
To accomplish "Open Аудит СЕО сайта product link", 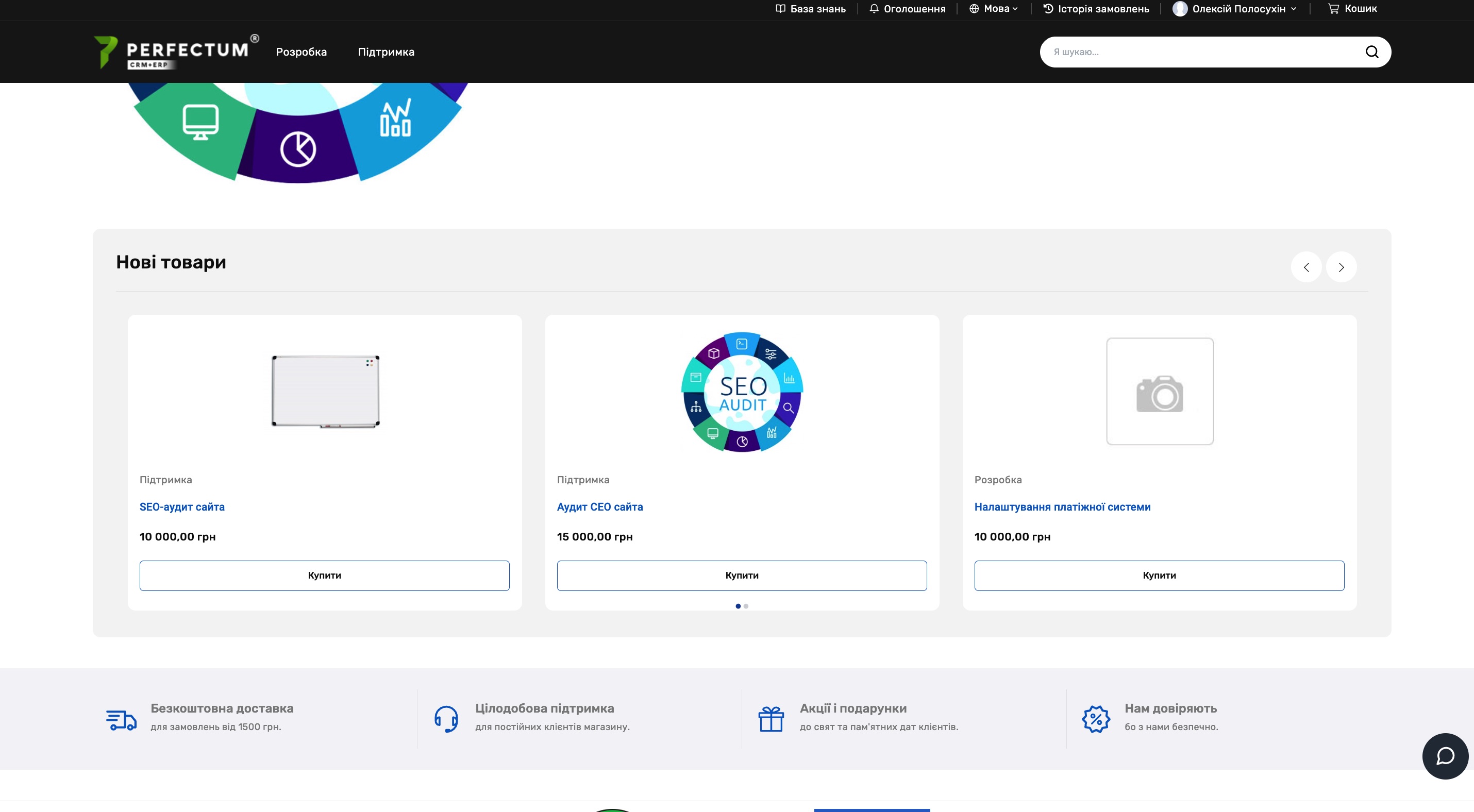I will pyautogui.click(x=600, y=506).
